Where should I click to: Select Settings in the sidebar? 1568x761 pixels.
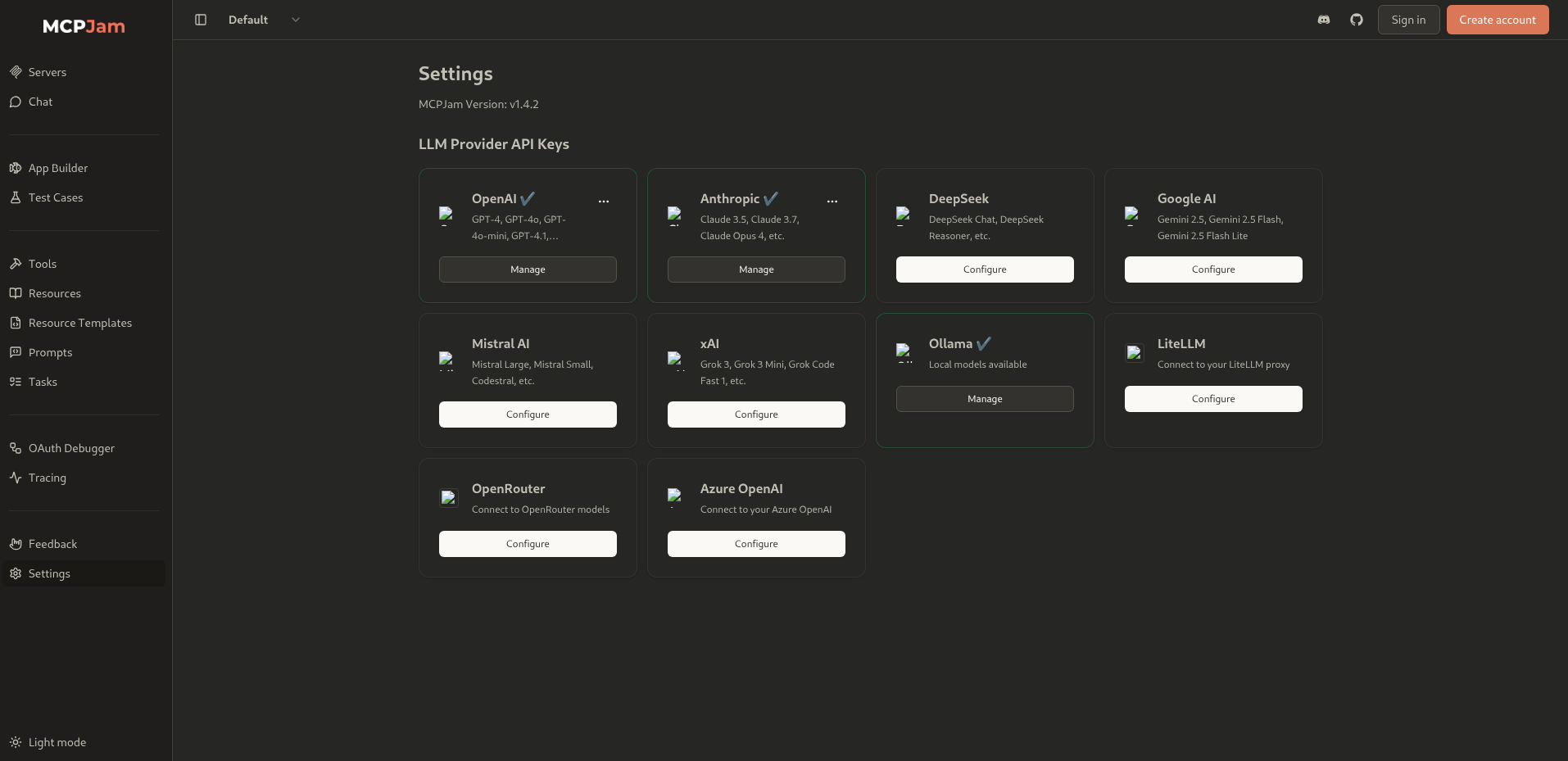[84, 573]
